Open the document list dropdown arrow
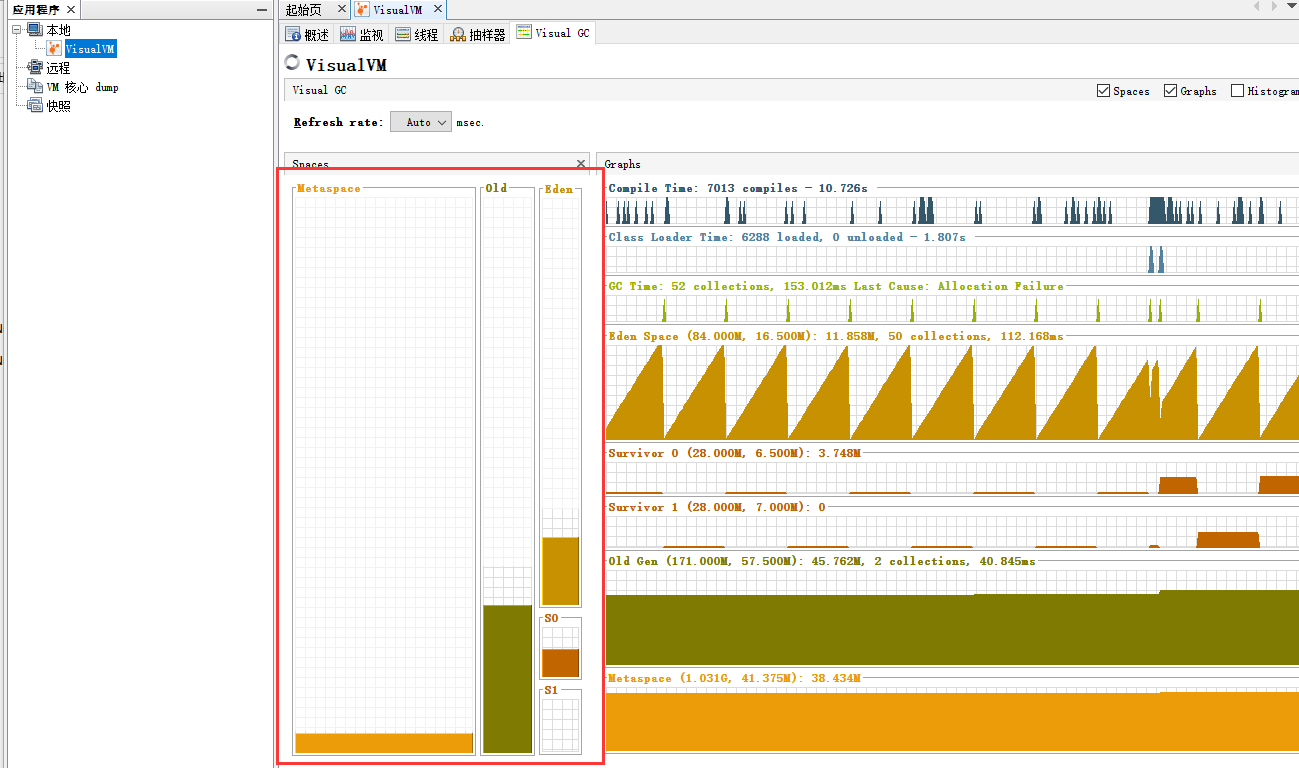 [x=1291, y=7]
